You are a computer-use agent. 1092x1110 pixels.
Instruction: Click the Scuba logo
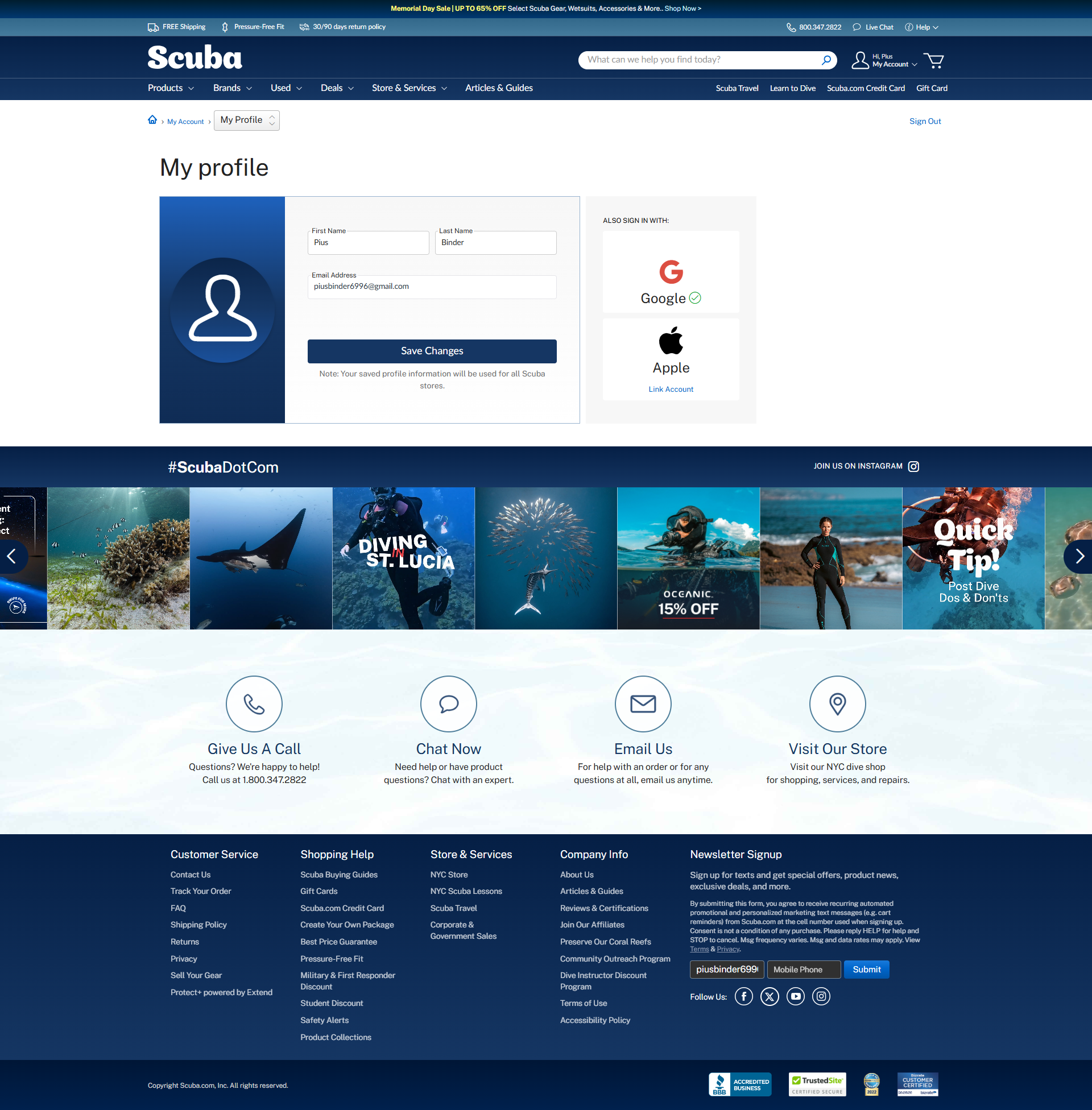click(x=195, y=58)
